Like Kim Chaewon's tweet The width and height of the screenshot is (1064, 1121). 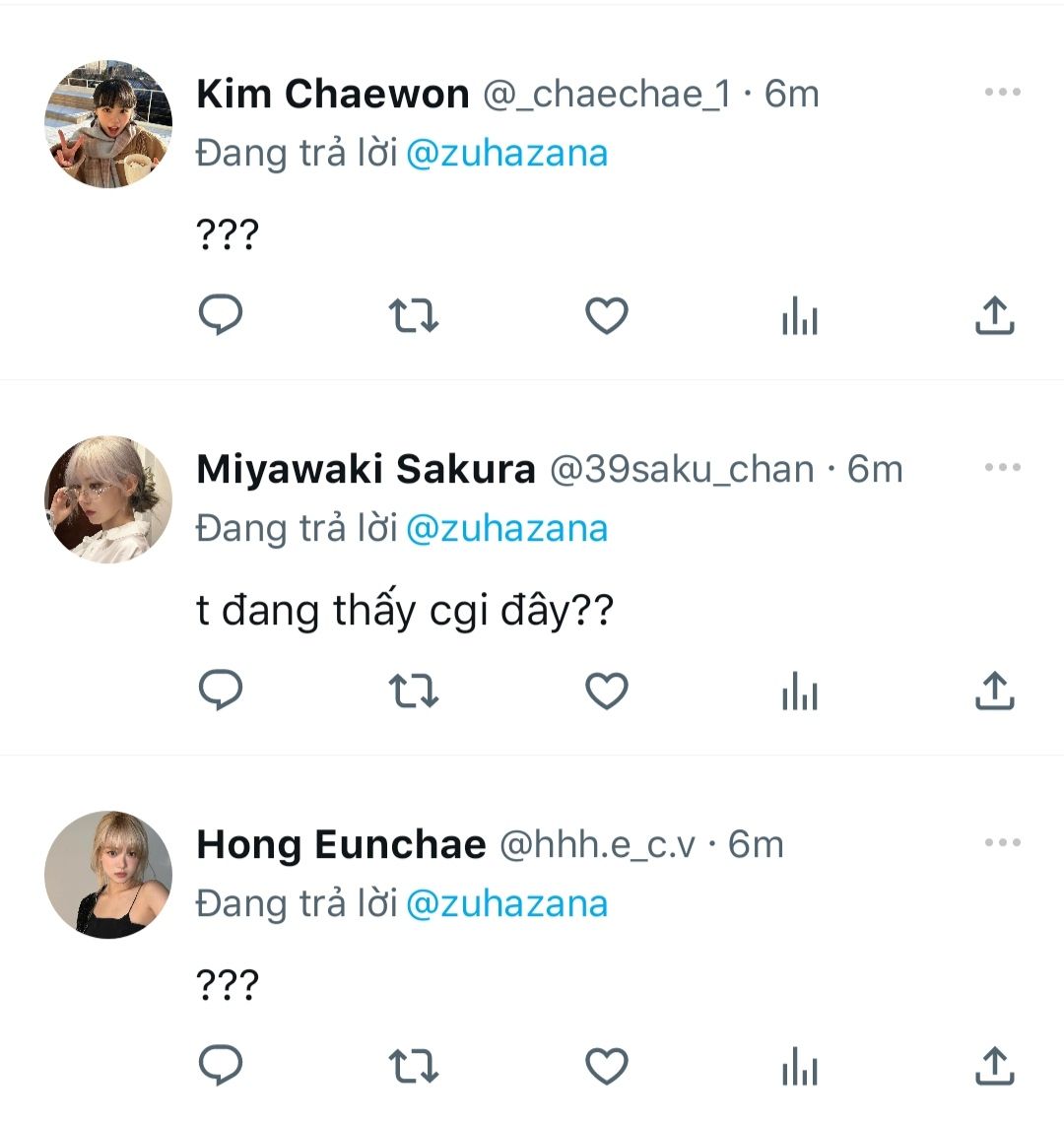click(x=607, y=316)
